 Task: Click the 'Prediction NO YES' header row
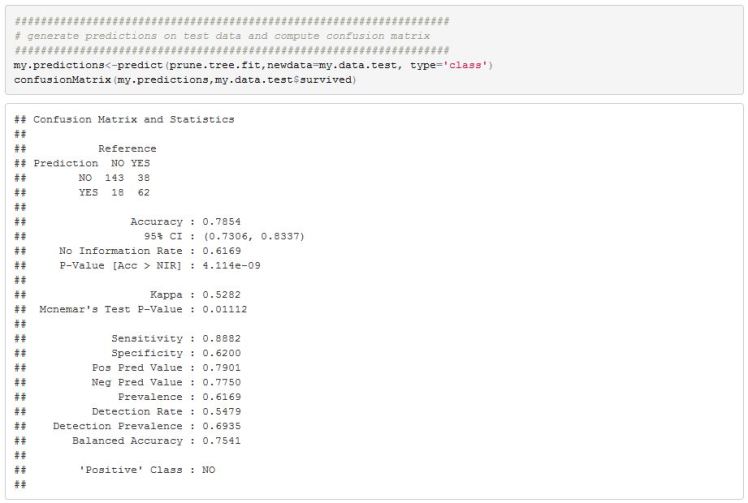click(91, 163)
